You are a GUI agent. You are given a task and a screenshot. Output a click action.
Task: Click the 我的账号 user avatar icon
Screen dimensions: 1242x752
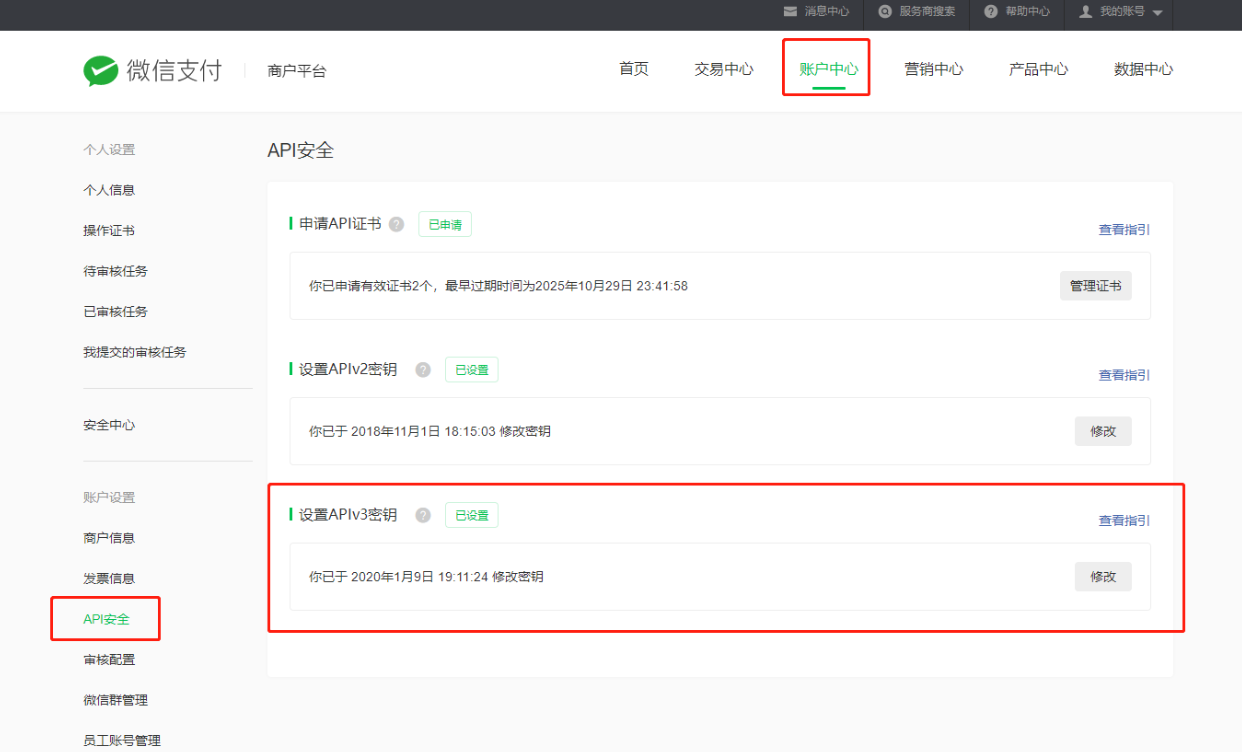point(1085,12)
